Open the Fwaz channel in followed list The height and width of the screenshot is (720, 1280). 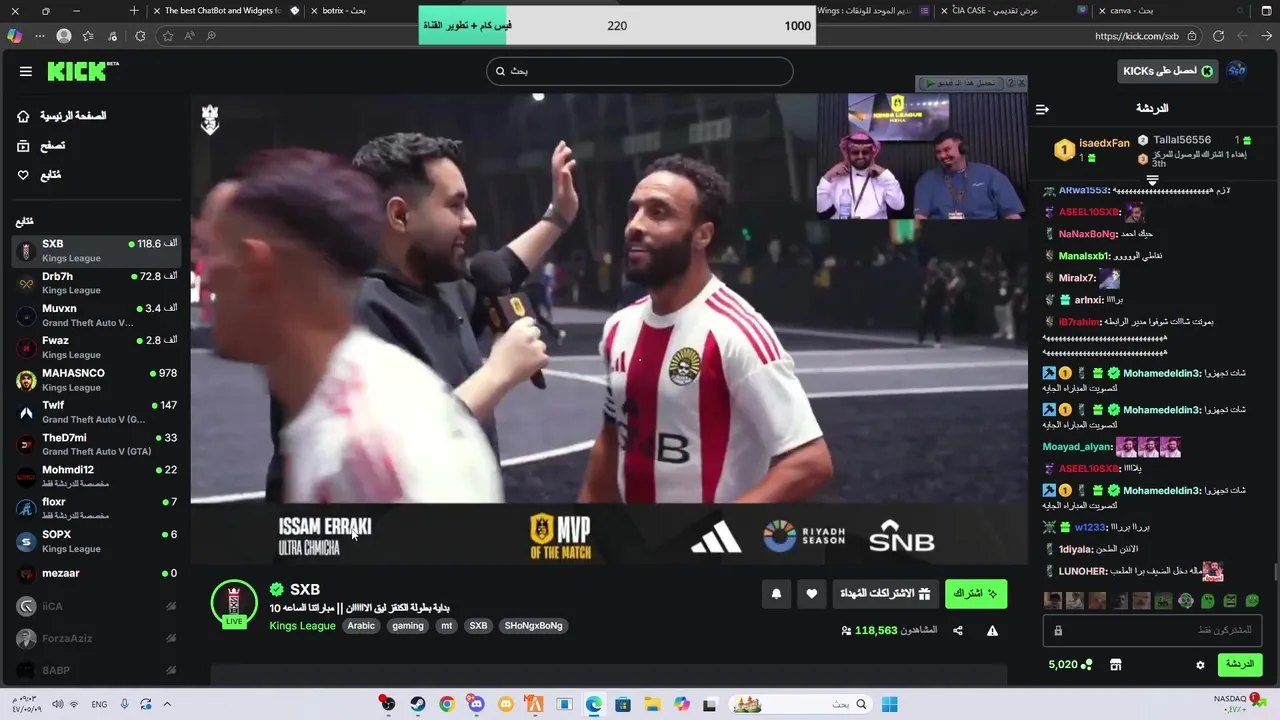click(x=96, y=347)
